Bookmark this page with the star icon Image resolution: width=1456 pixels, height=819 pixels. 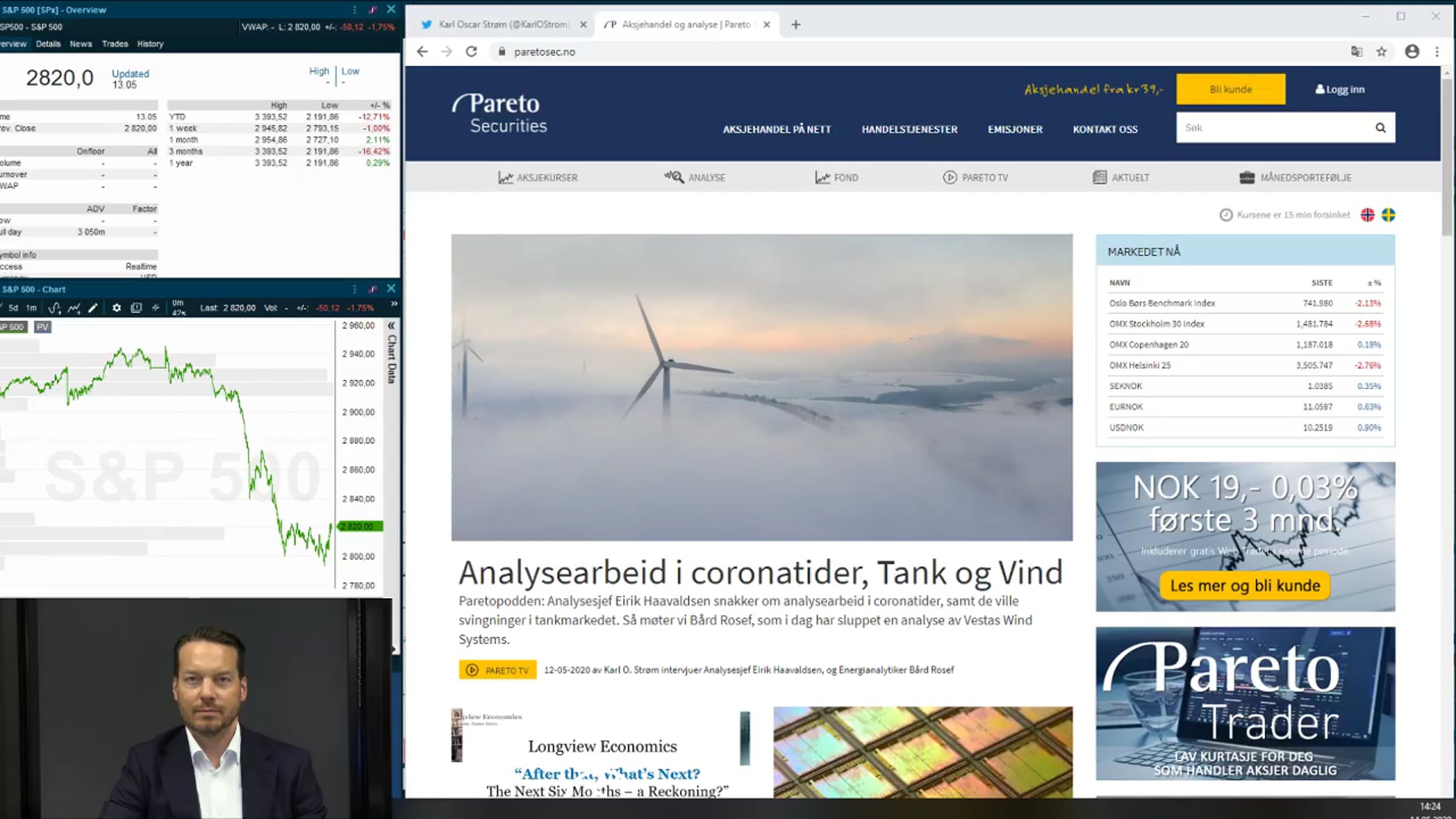(x=1382, y=52)
